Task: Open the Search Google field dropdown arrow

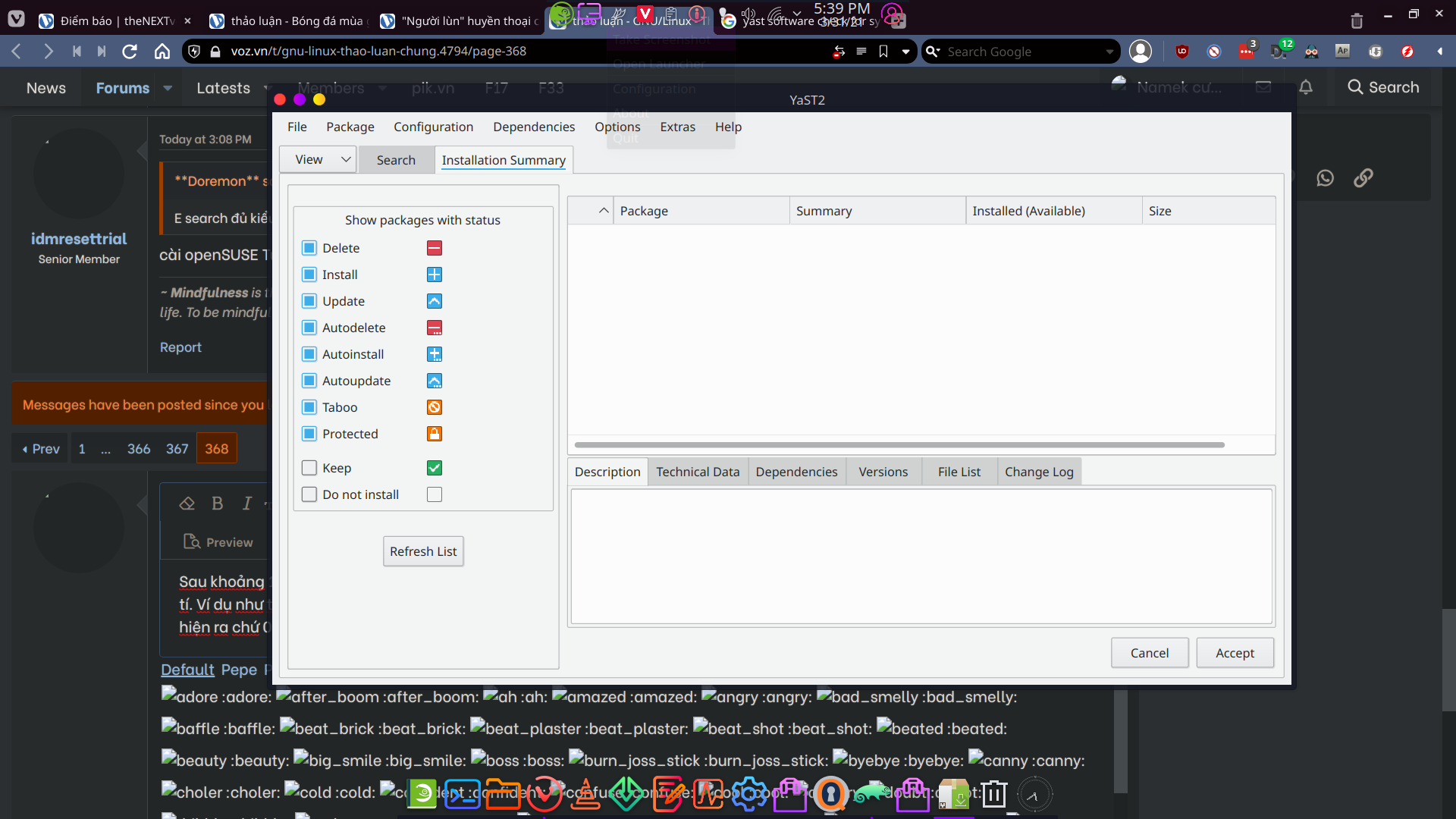Action: [x=1109, y=52]
